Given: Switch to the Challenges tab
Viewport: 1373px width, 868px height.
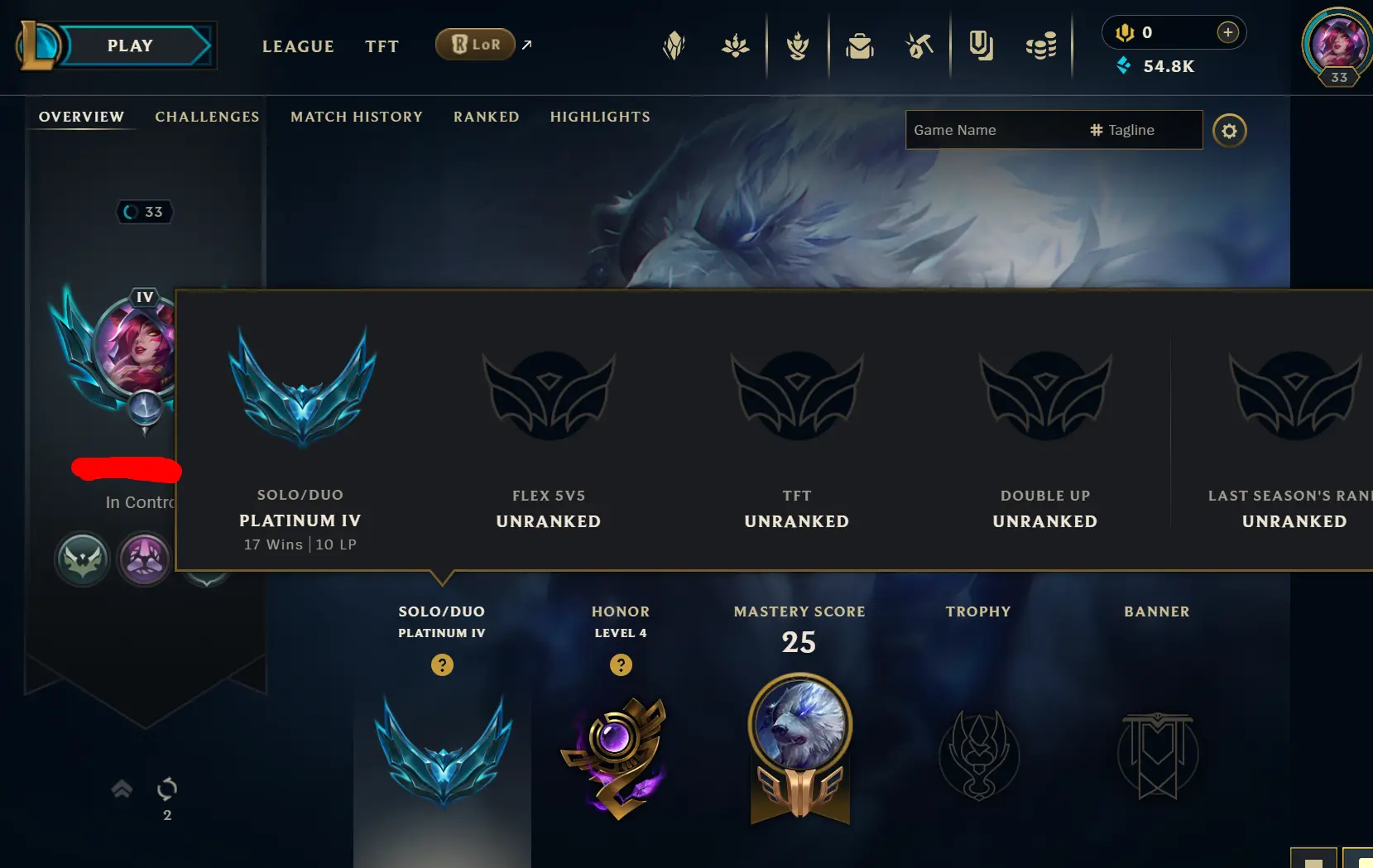Looking at the screenshot, I should (207, 117).
